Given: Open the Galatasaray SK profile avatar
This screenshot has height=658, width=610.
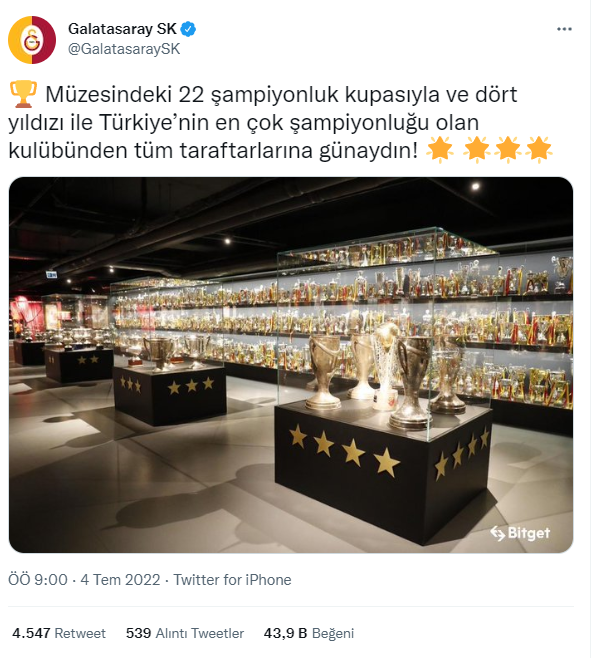Looking at the screenshot, I should [32, 40].
